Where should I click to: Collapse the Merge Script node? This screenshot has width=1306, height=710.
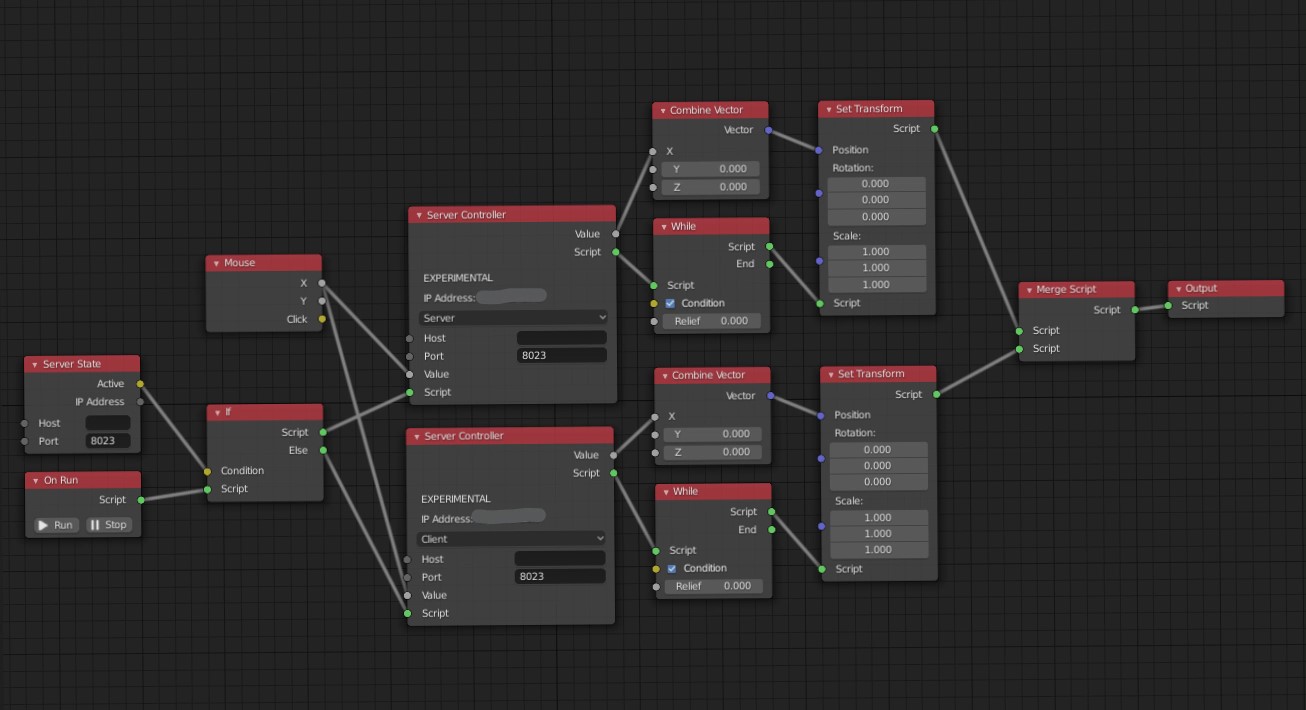pyautogui.click(x=1028, y=289)
